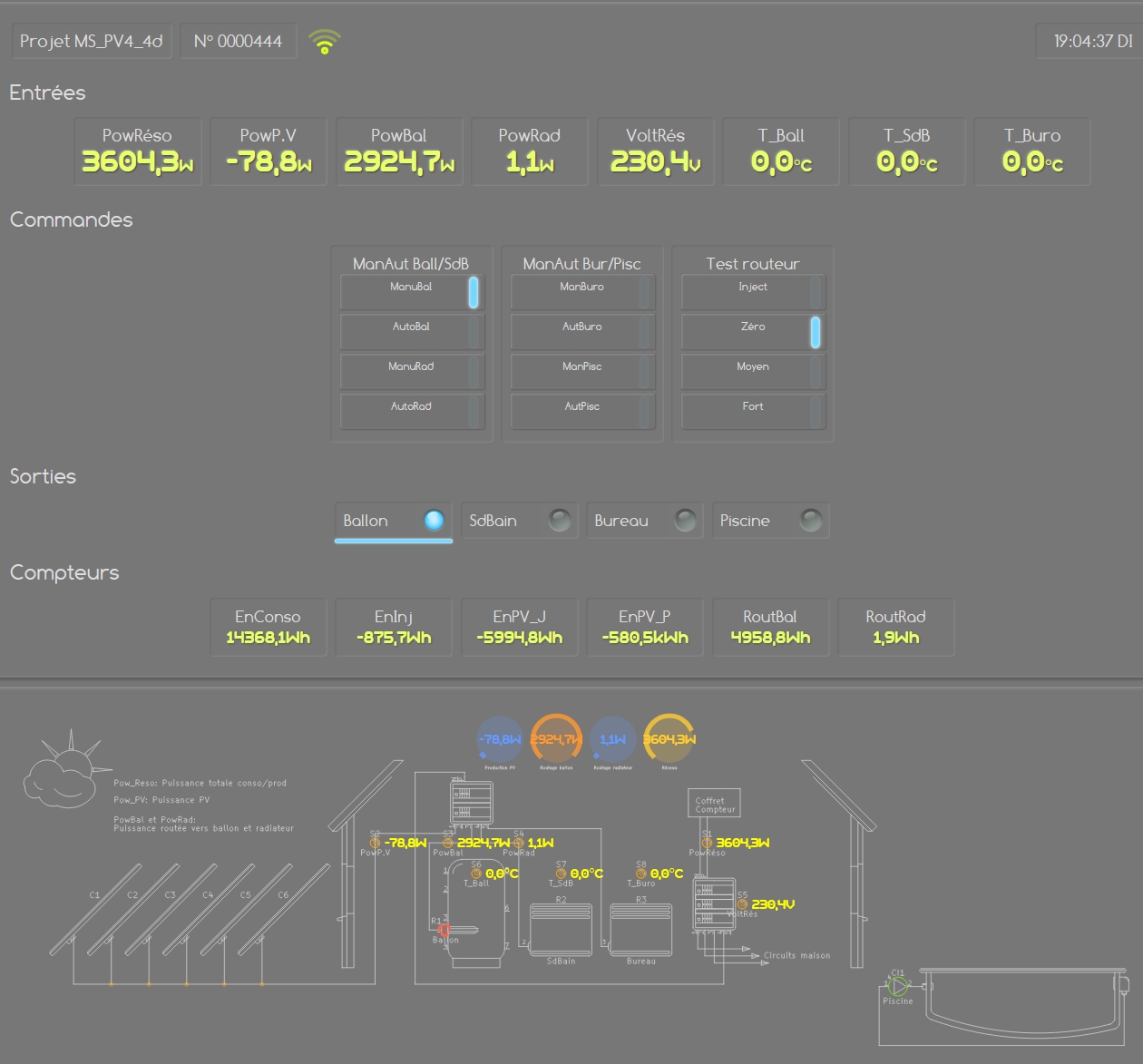Click the red R1 heater element on Ballon
The image size is (1143, 1064).
tap(444, 930)
